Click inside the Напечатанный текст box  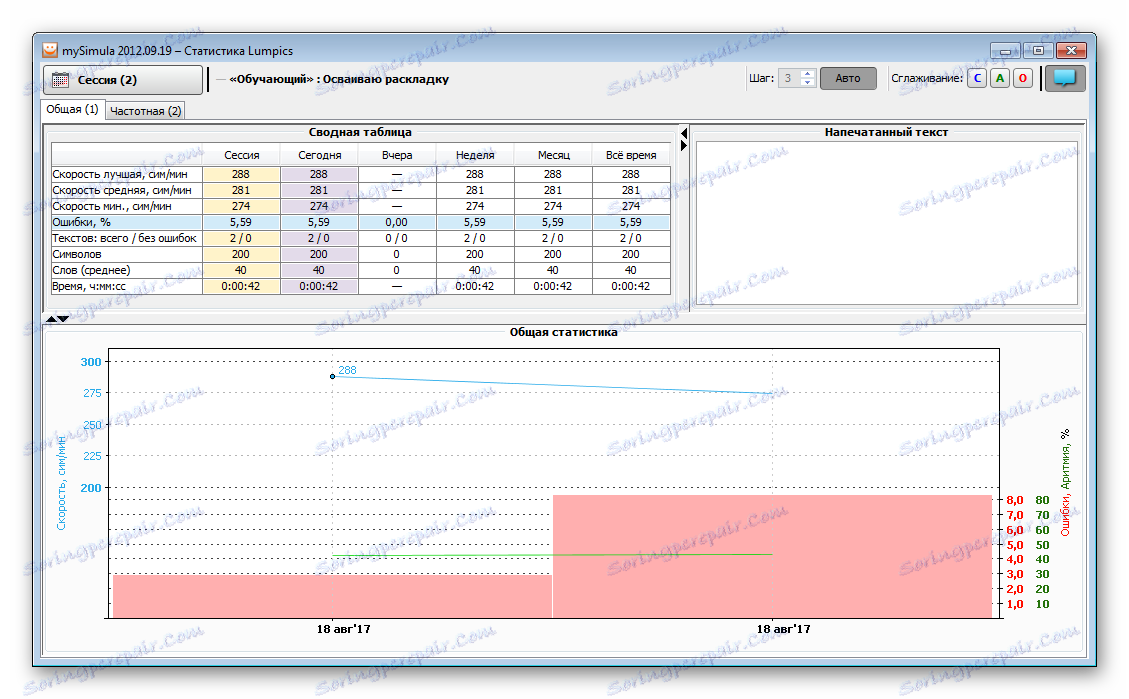(x=886, y=223)
